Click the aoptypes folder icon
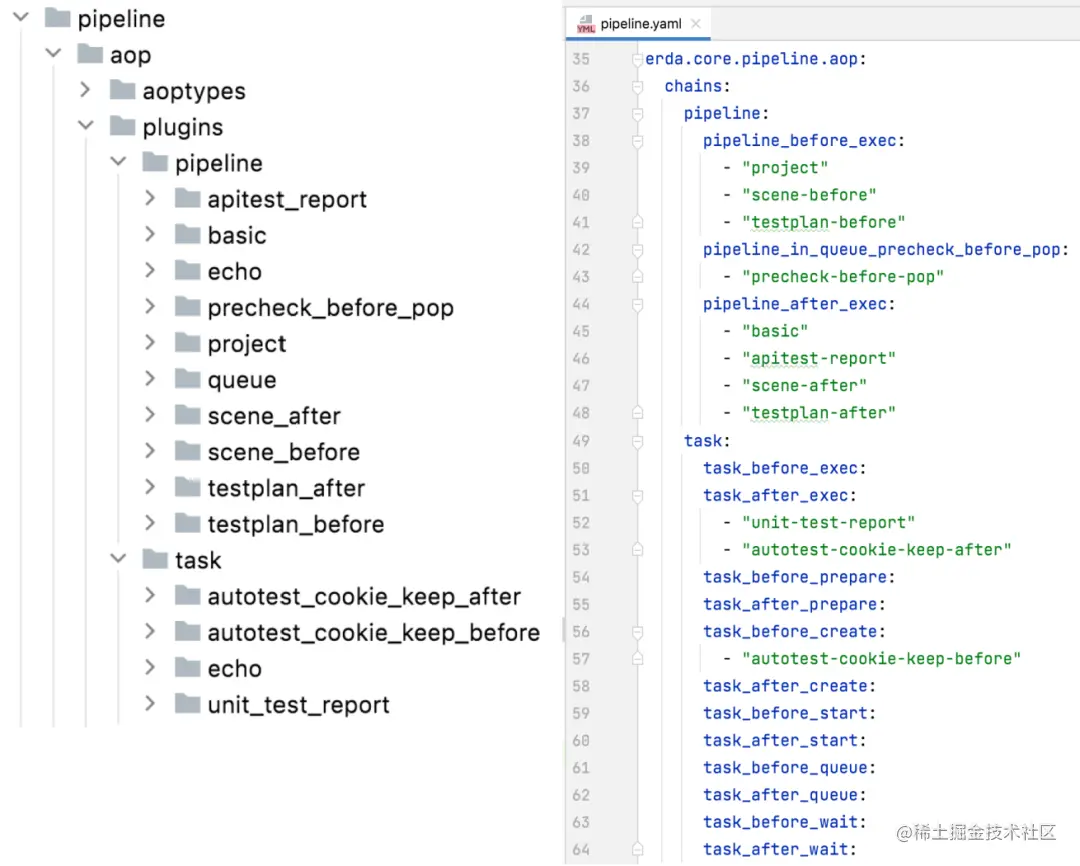 123,90
